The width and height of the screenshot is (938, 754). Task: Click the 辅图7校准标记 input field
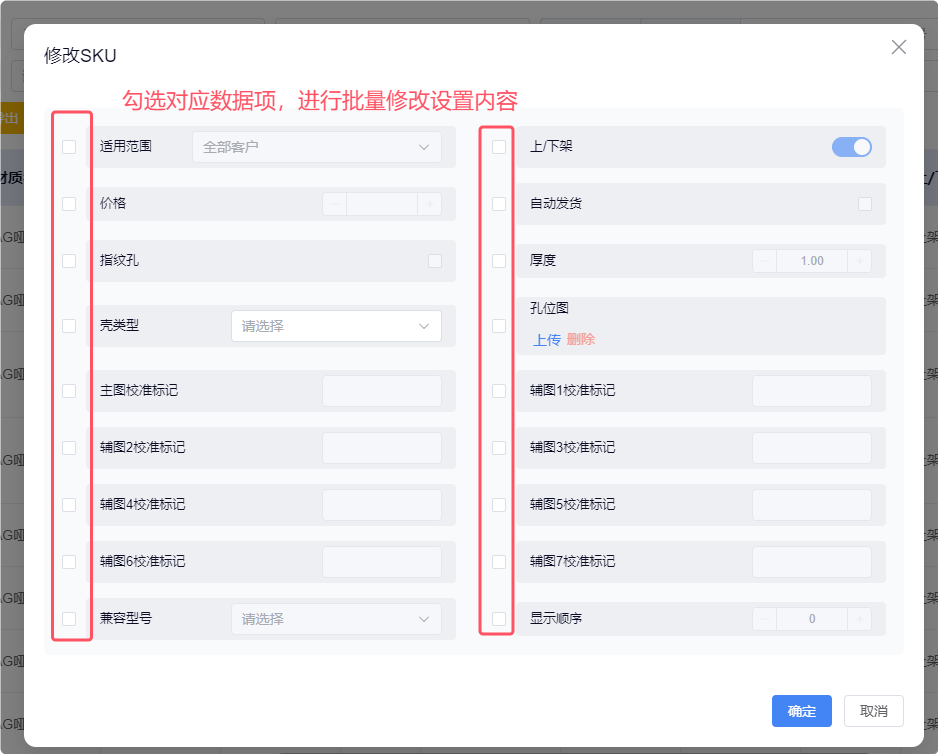point(812,562)
